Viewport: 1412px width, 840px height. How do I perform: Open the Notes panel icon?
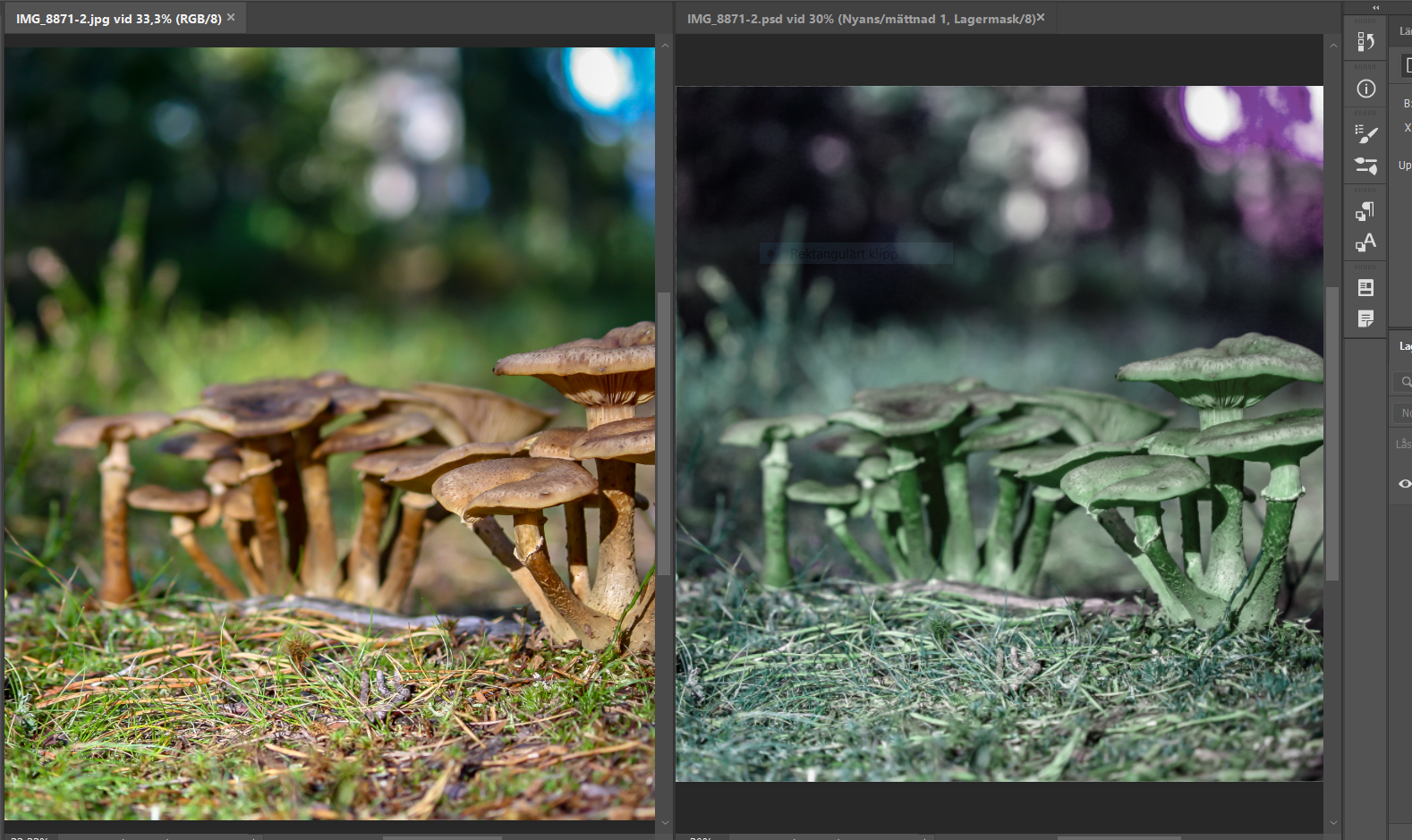[x=1365, y=319]
